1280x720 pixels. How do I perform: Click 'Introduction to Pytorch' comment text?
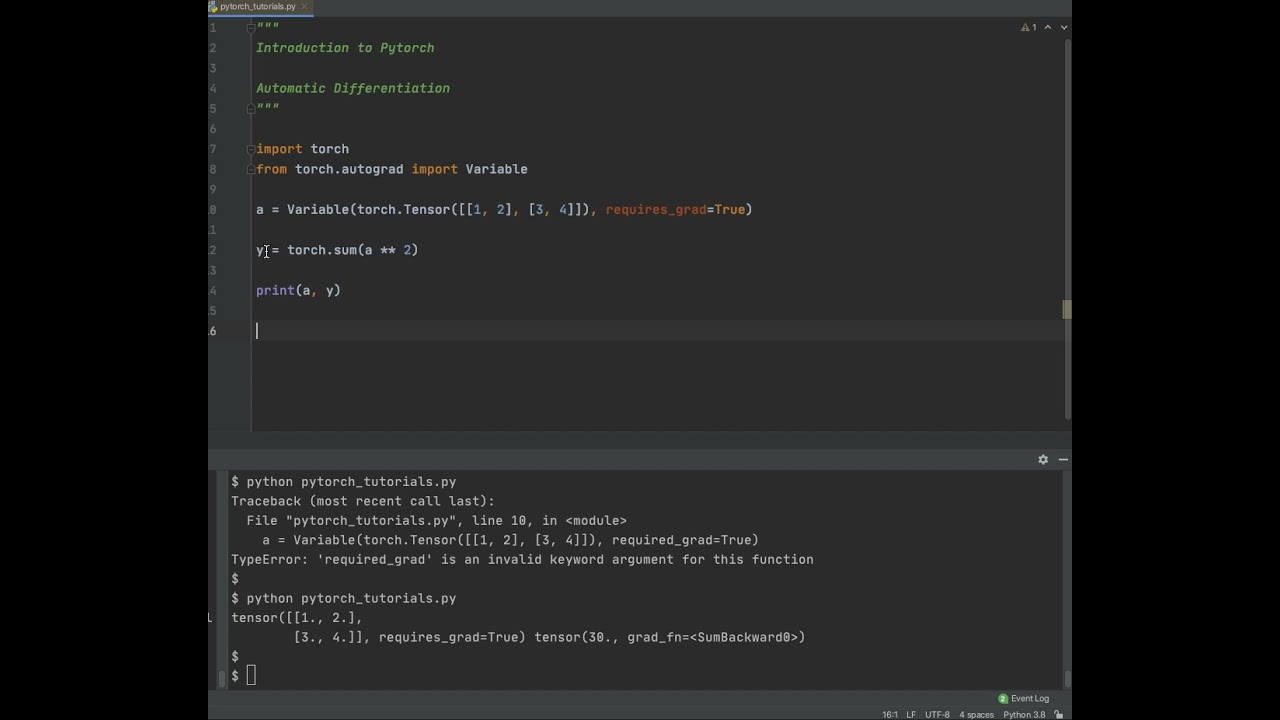(x=345, y=48)
